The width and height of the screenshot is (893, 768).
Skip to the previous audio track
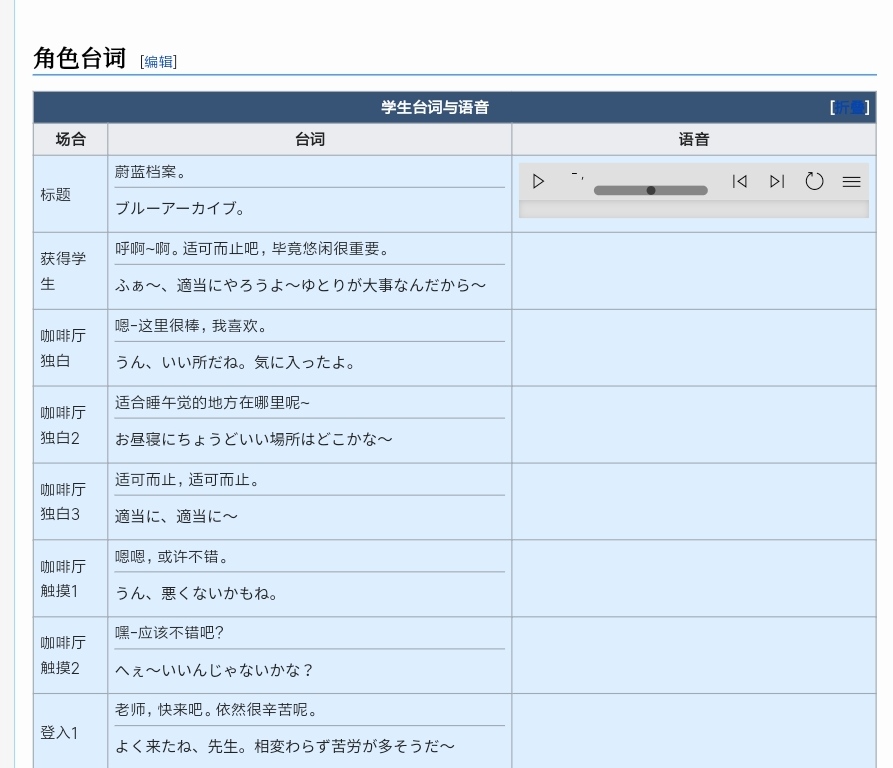tap(739, 182)
